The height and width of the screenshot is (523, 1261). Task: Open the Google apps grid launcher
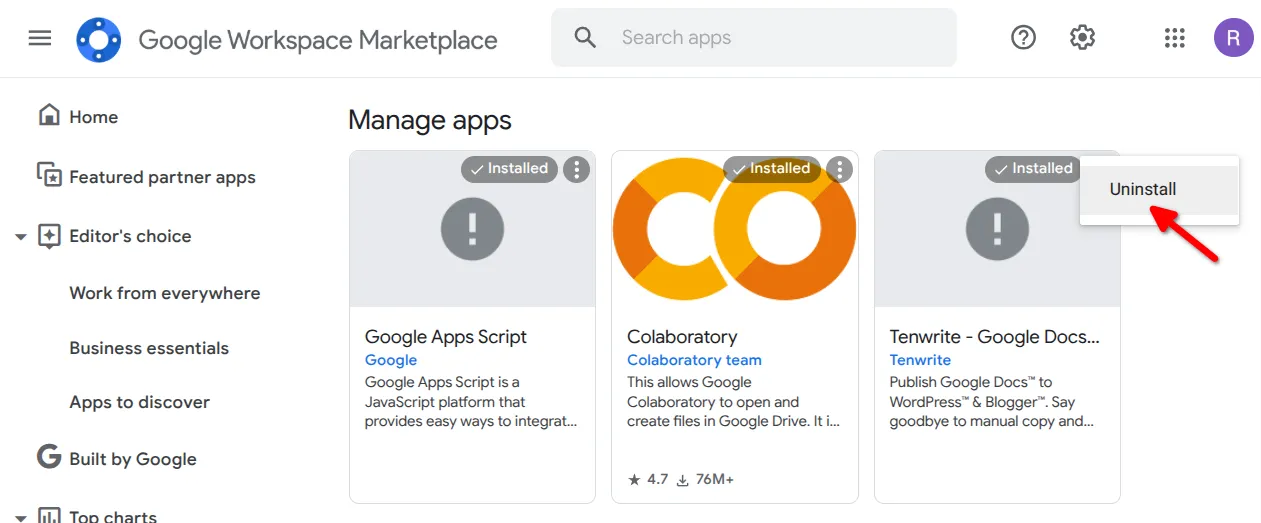[1175, 38]
